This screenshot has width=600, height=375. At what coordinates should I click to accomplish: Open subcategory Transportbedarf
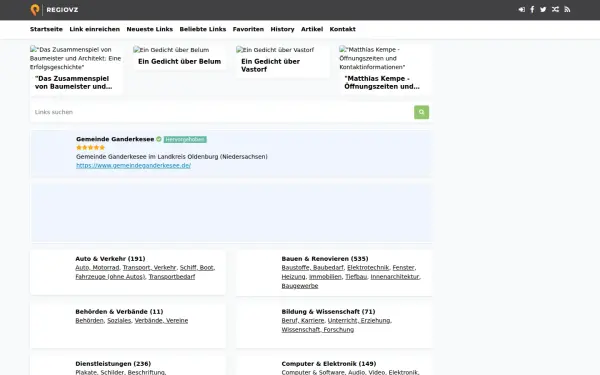172,277
